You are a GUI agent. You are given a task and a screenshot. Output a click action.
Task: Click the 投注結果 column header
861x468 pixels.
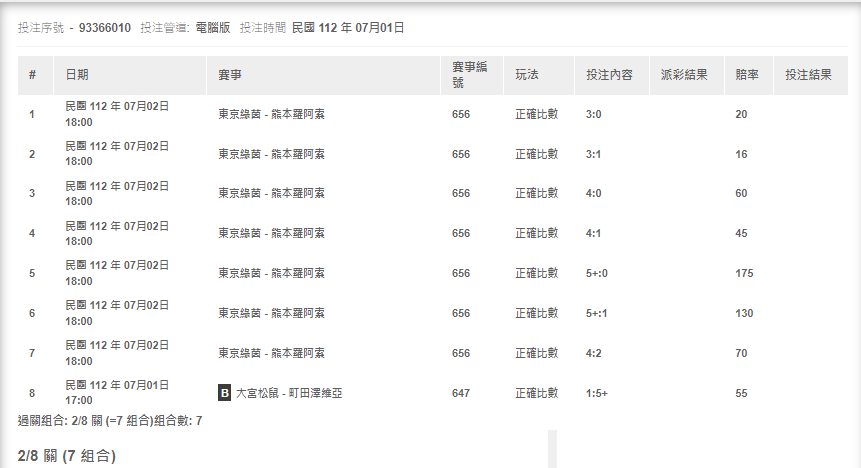pyautogui.click(x=809, y=75)
